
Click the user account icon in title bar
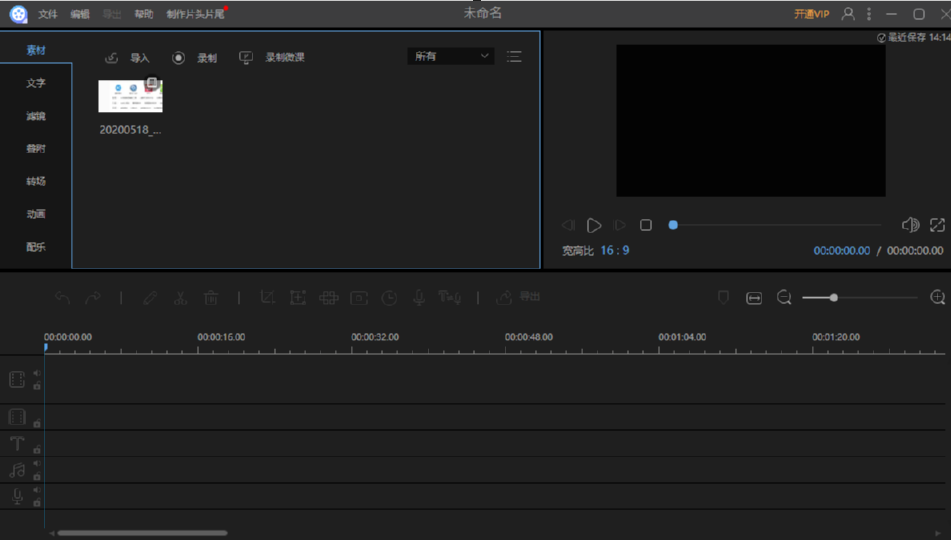pyautogui.click(x=848, y=14)
